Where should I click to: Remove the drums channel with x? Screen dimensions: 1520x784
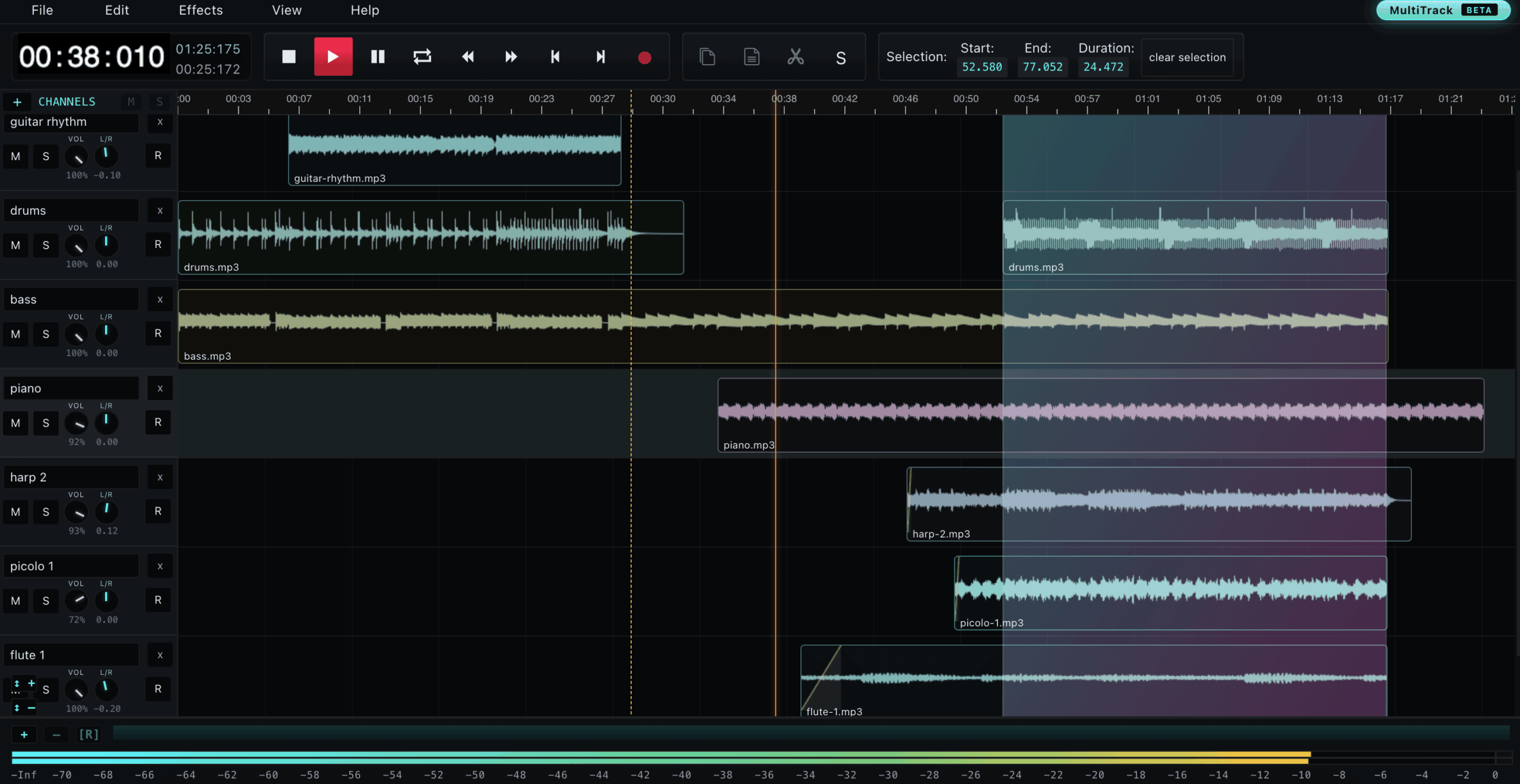pos(160,211)
